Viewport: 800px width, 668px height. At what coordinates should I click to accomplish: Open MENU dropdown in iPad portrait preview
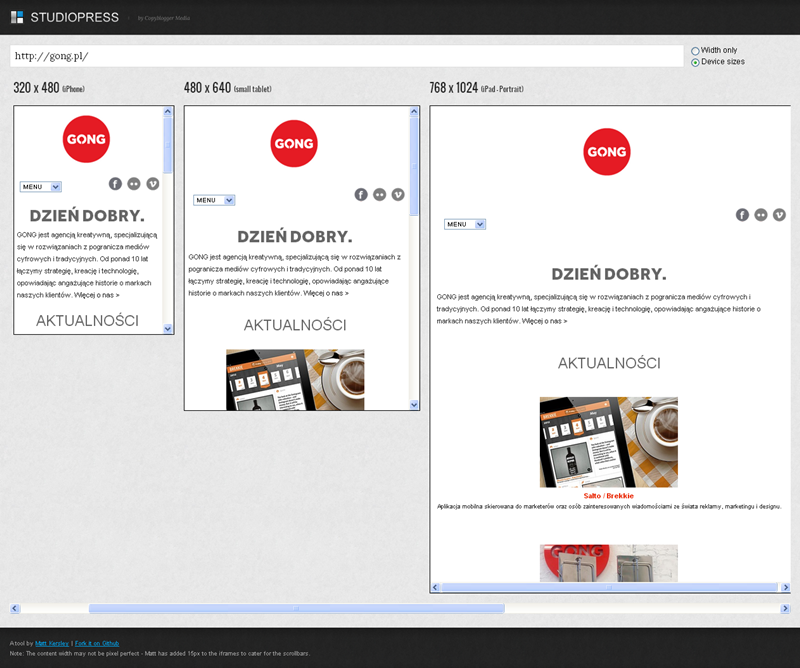(464, 224)
